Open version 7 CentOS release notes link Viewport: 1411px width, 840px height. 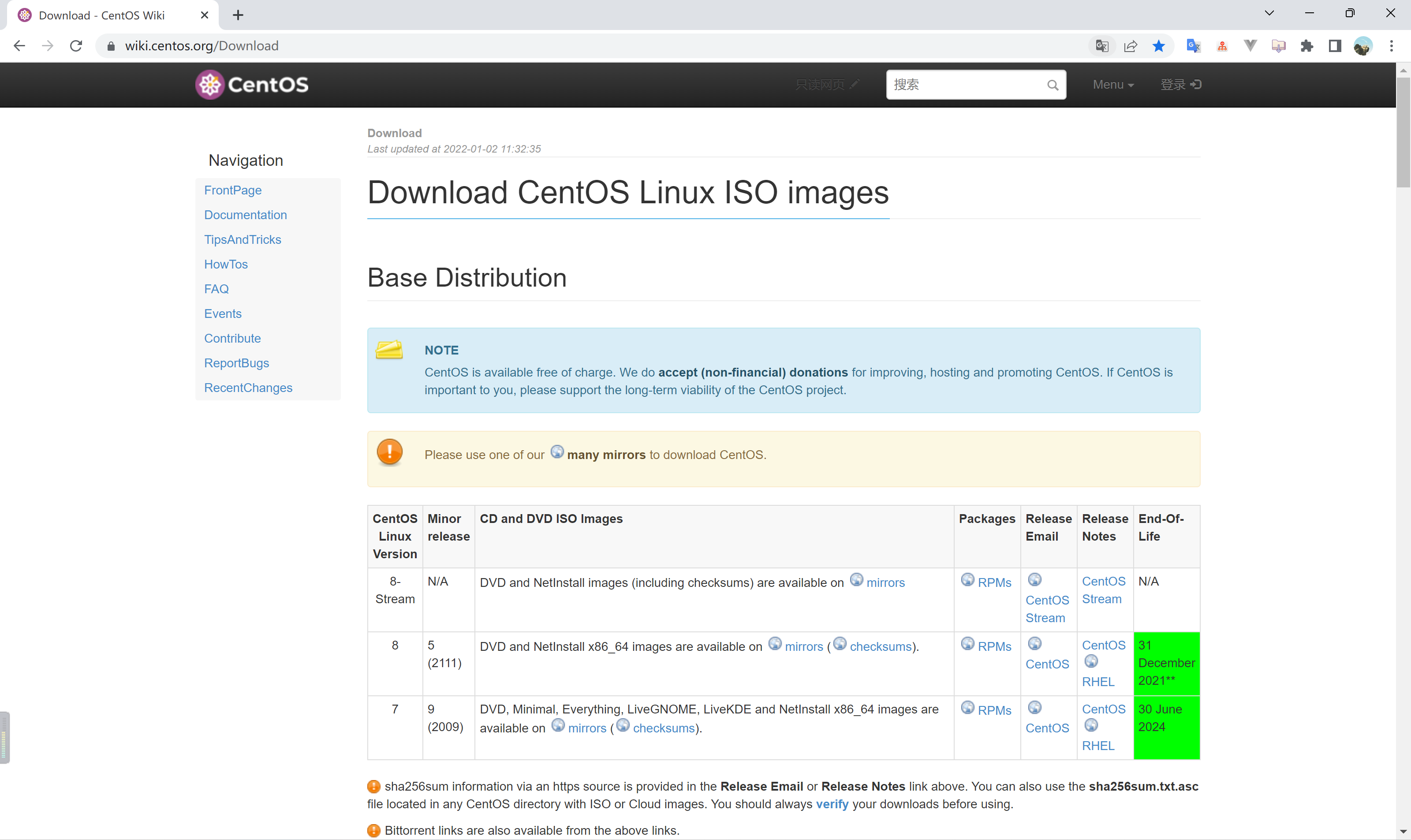point(1104,709)
